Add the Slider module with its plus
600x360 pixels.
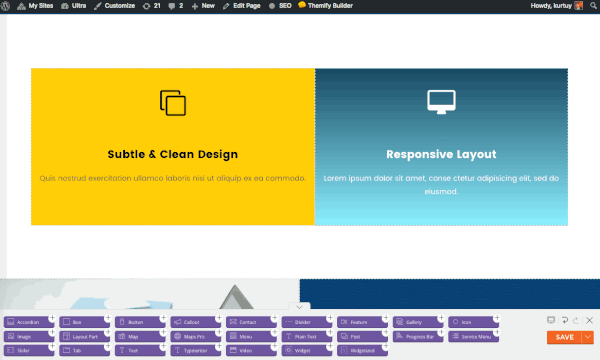tap(52, 346)
